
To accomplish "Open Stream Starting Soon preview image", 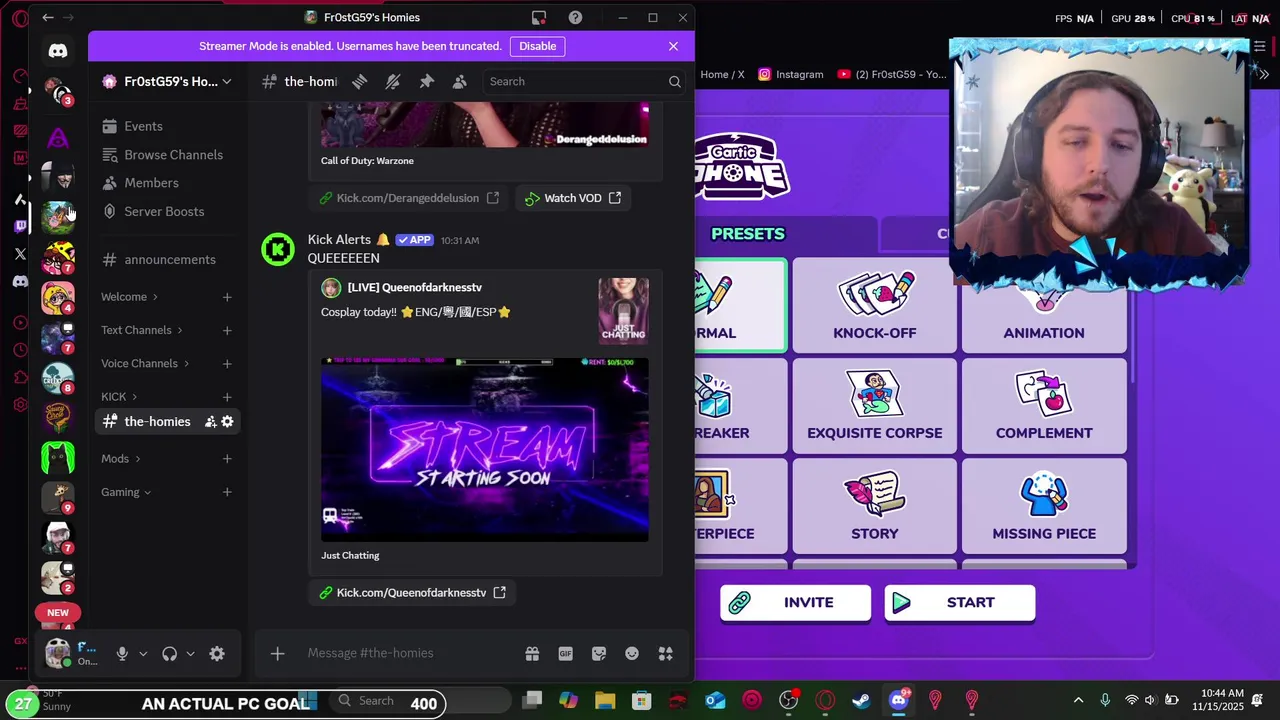I will point(485,449).
